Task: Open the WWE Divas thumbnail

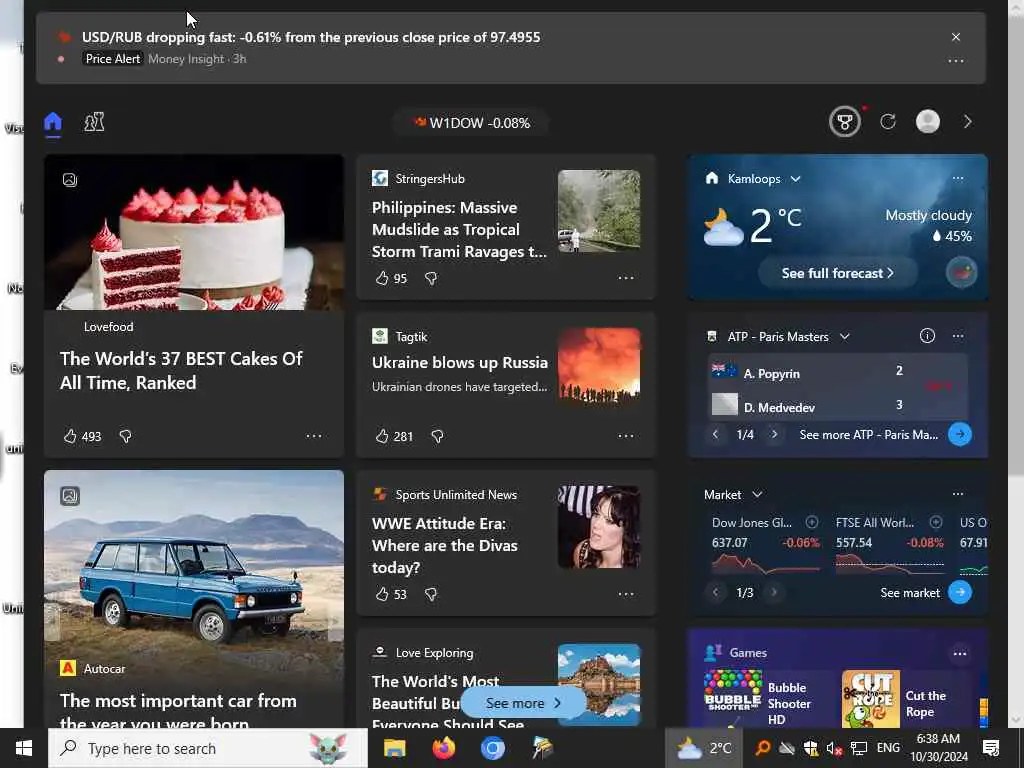Action: pos(599,527)
